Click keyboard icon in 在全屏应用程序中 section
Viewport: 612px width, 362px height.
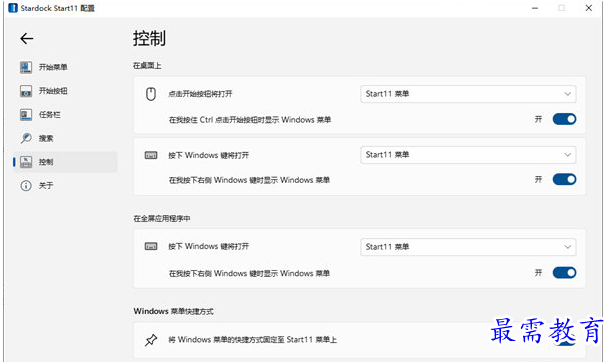[151, 246]
